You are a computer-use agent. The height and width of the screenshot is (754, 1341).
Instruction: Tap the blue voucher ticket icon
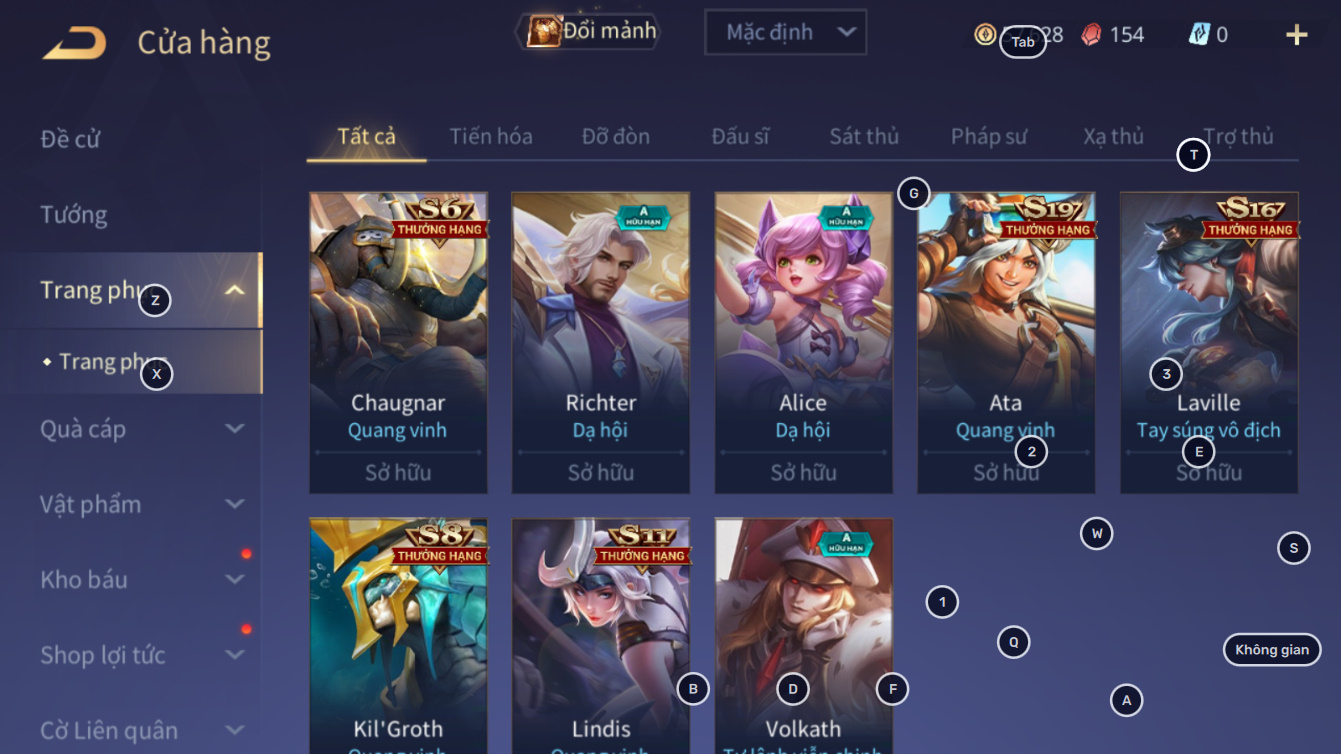(x=1199, y=35)
